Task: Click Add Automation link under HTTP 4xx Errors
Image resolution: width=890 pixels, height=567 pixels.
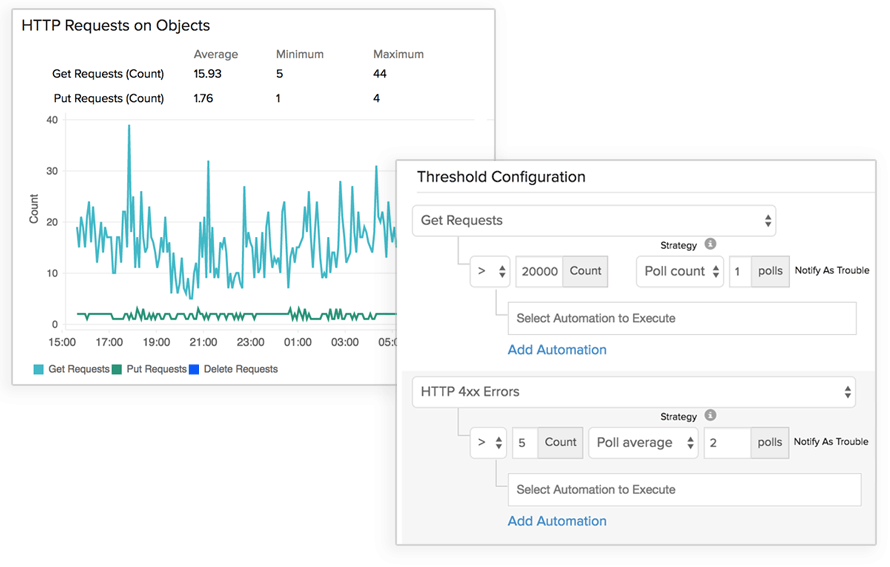Action: pyautogui.click(x=557, y=521)
